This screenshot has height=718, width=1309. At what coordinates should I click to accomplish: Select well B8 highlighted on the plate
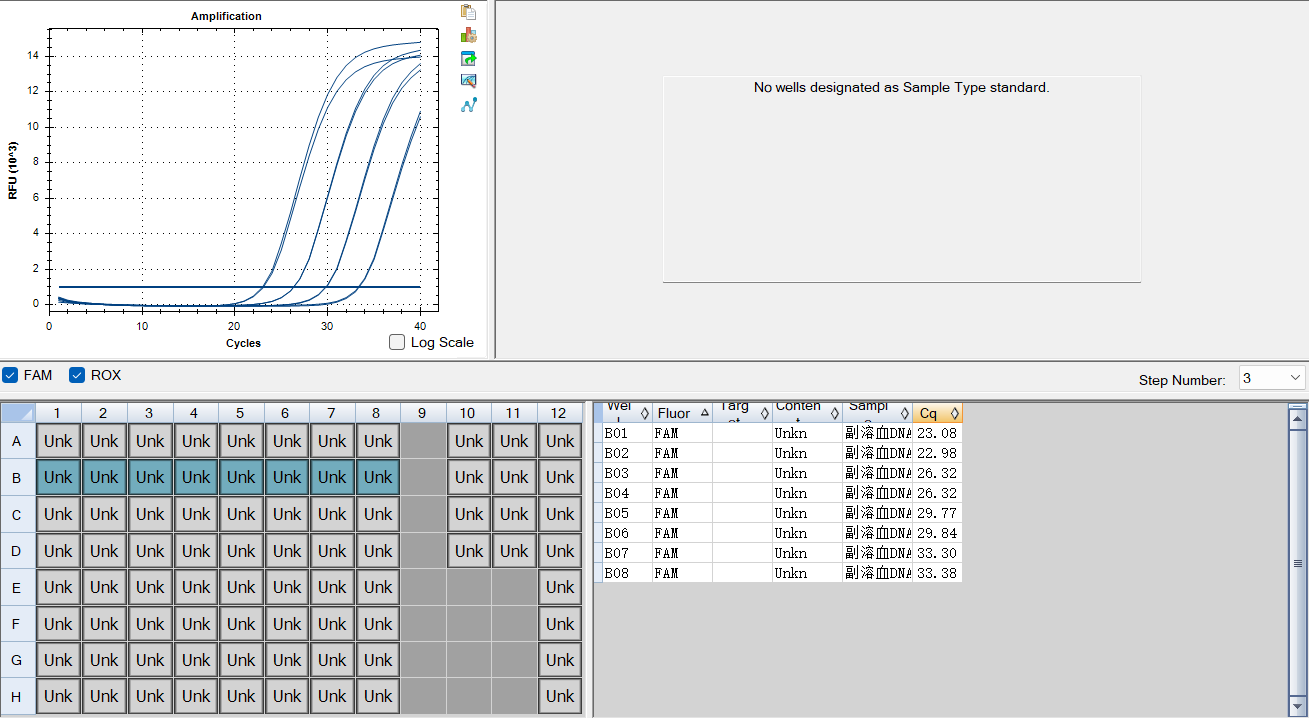(x=378, y=478)
